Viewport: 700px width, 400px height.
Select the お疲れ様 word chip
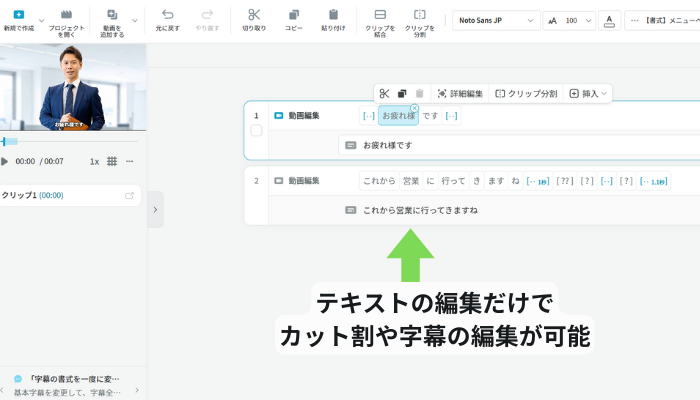pyautogui.click(x=398, y=116)
